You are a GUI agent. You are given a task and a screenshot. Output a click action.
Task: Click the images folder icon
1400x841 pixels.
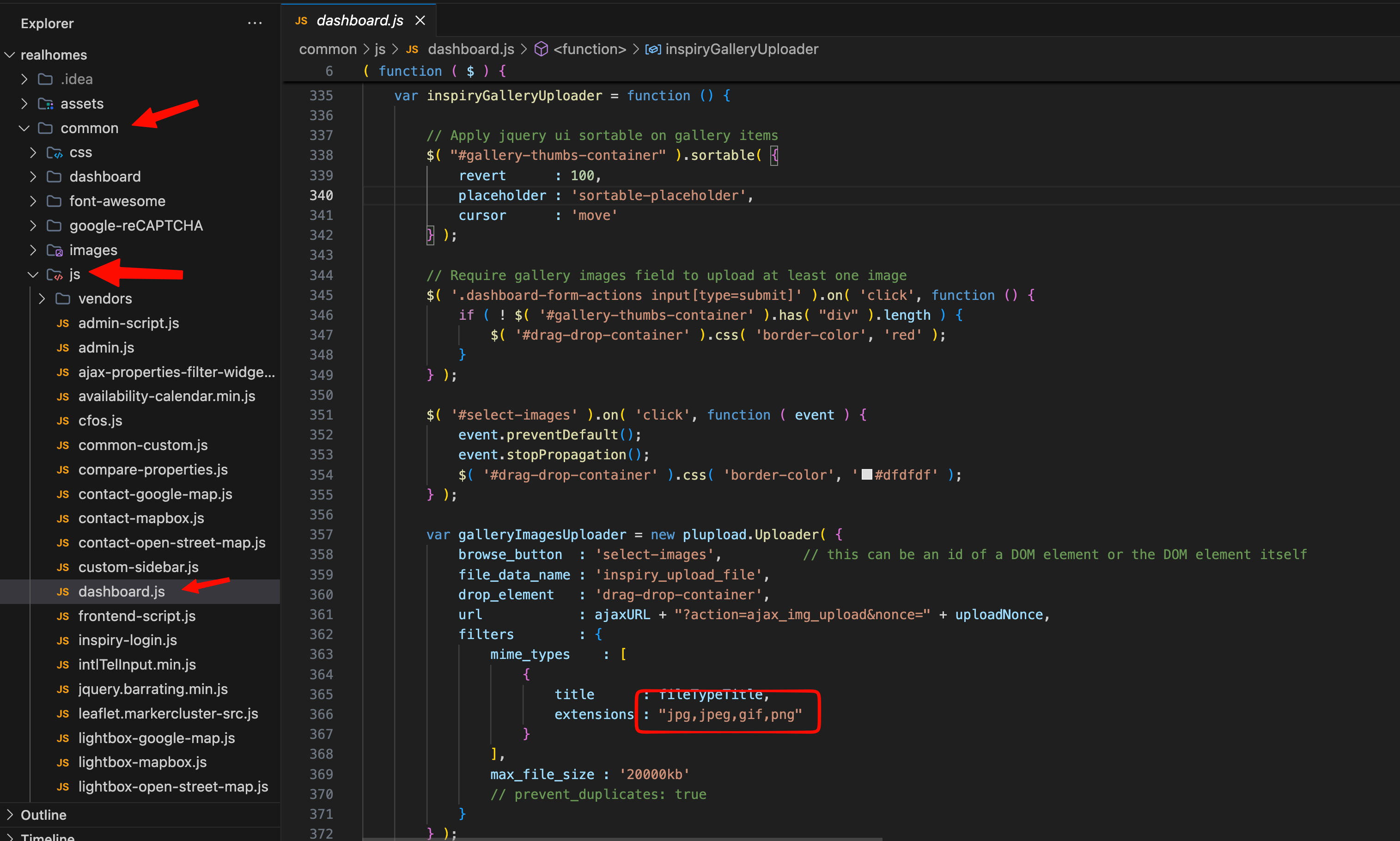pyautogui.click(x=55, y=250)
